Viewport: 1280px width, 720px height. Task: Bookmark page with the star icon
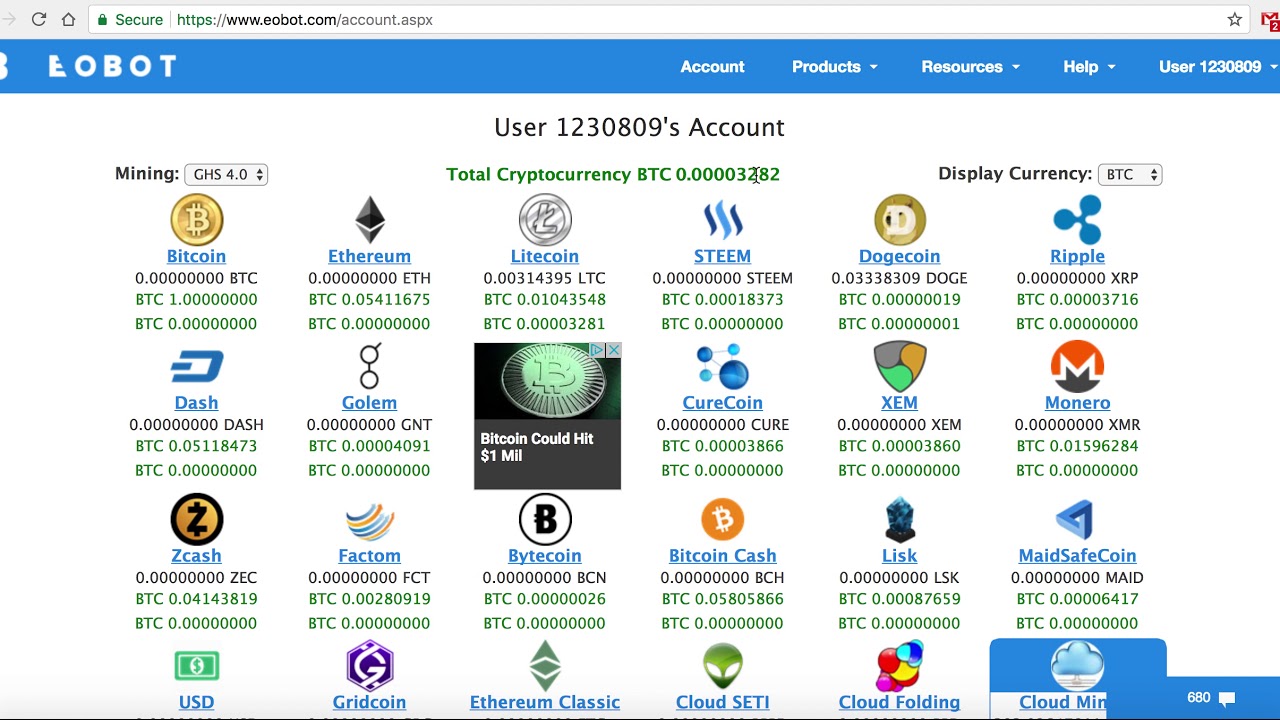(1235, 19)
